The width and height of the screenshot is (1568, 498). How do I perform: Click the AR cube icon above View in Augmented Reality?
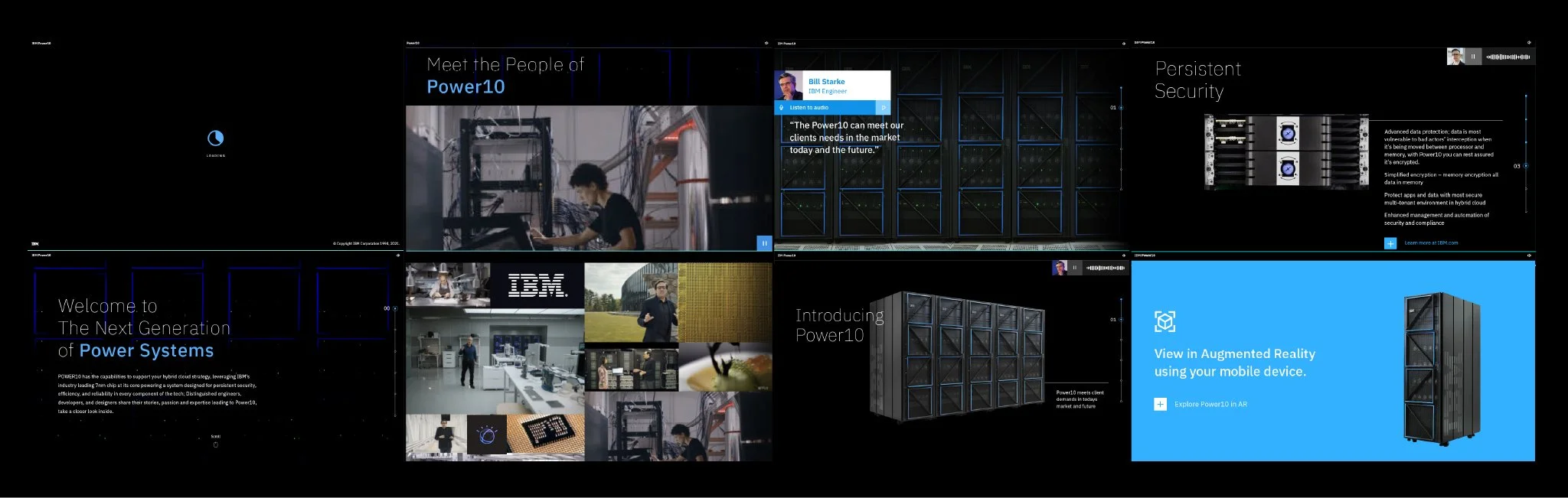1165,321
